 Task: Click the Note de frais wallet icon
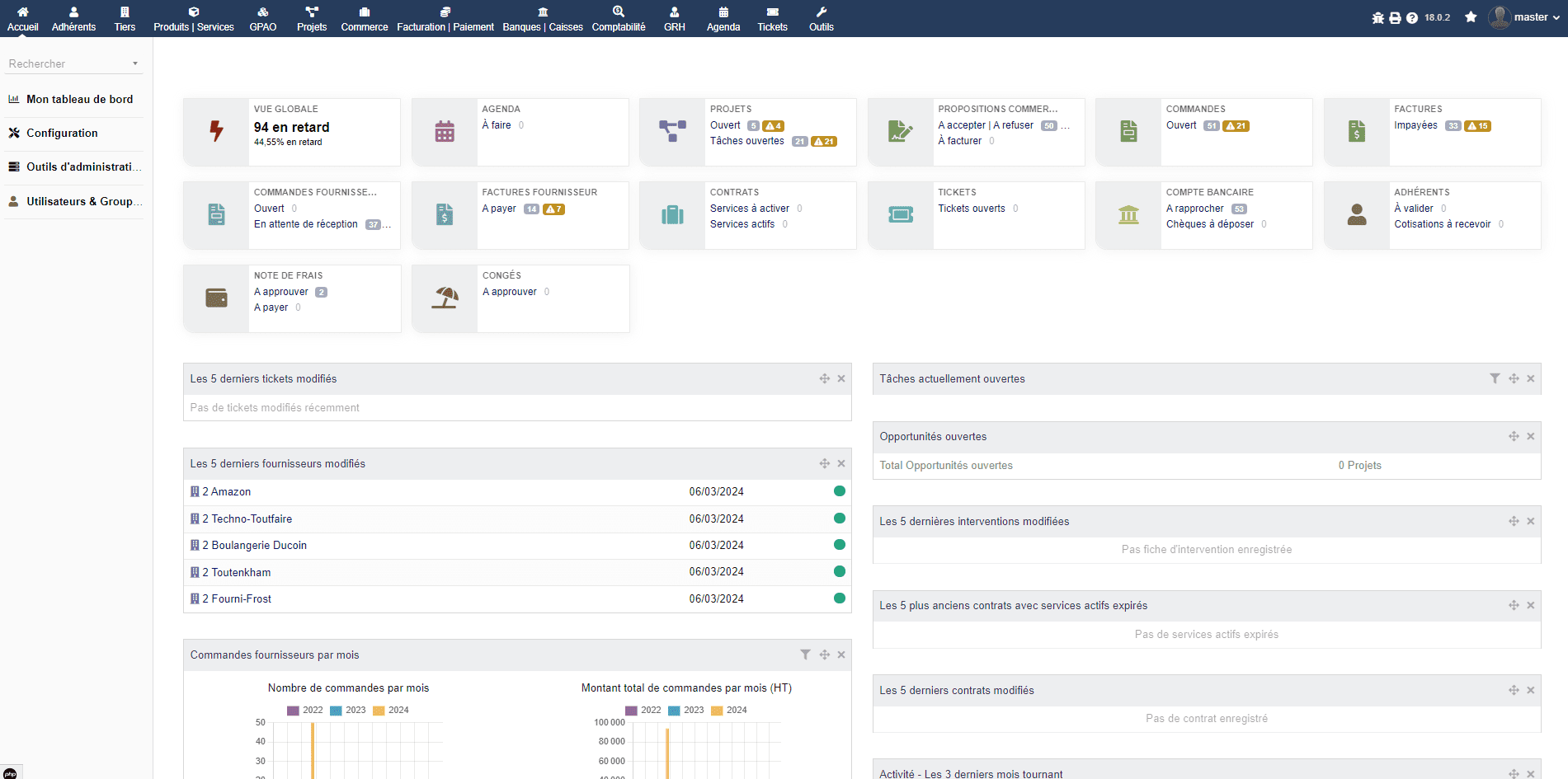pyautogui.click(x=216, y=298)
